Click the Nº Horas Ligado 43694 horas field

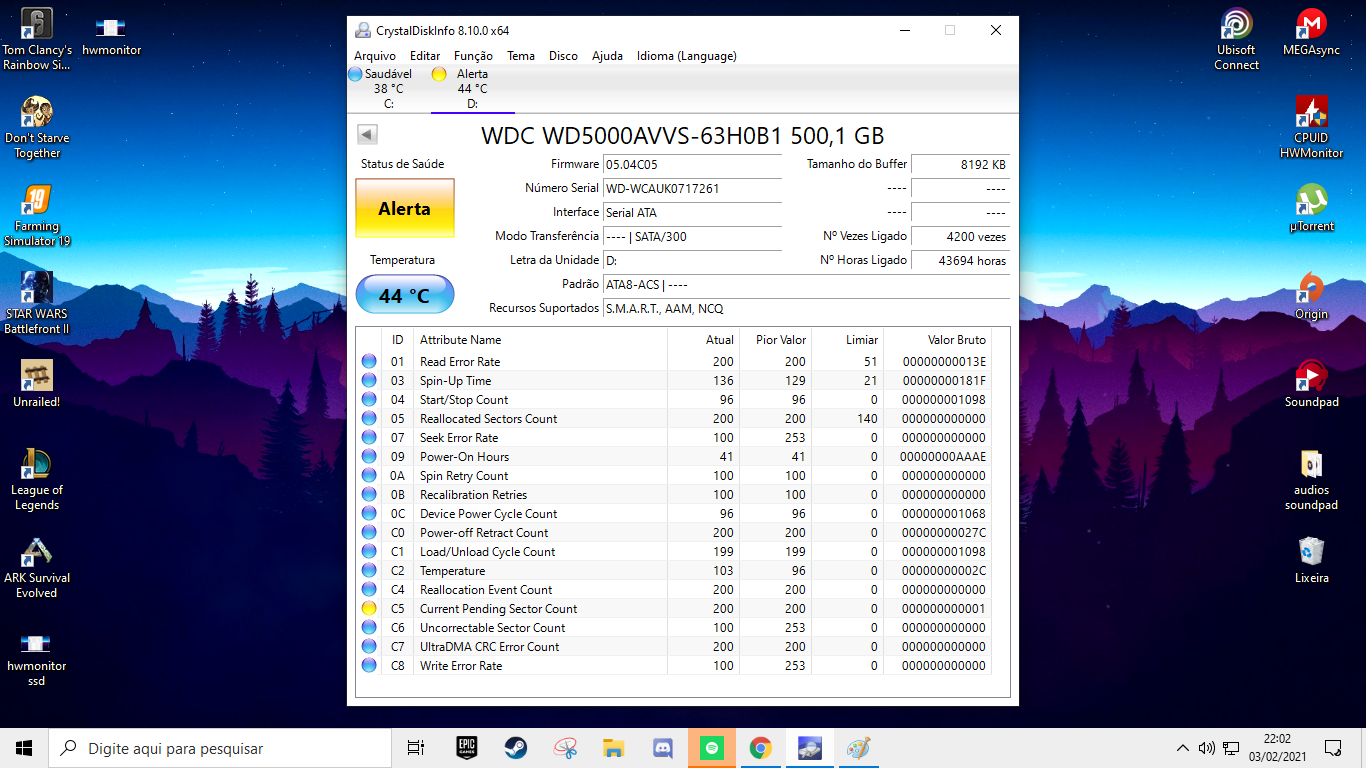pyautogui.click(x=960, y=260)
